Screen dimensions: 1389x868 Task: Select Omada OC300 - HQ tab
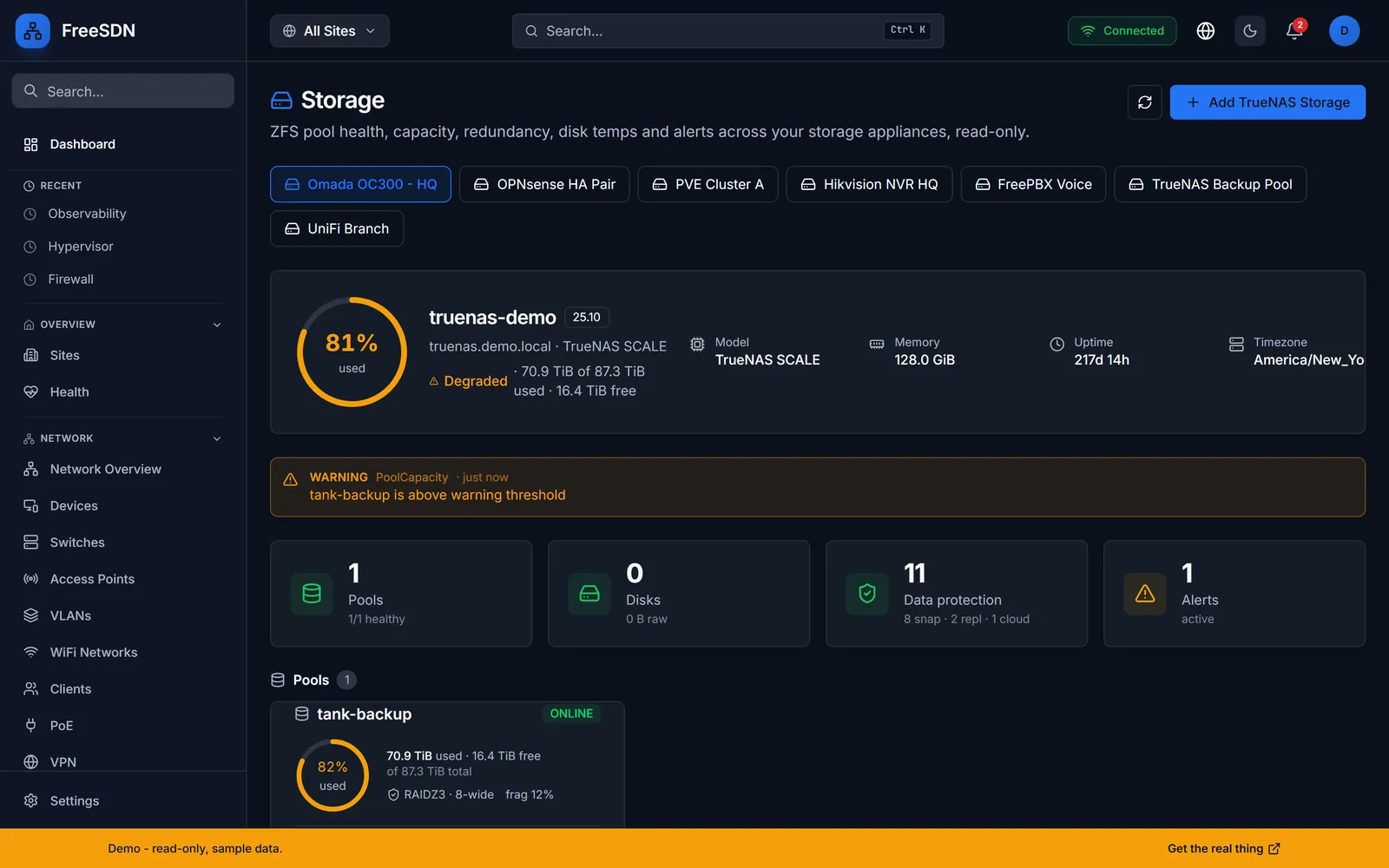point(360,184)
